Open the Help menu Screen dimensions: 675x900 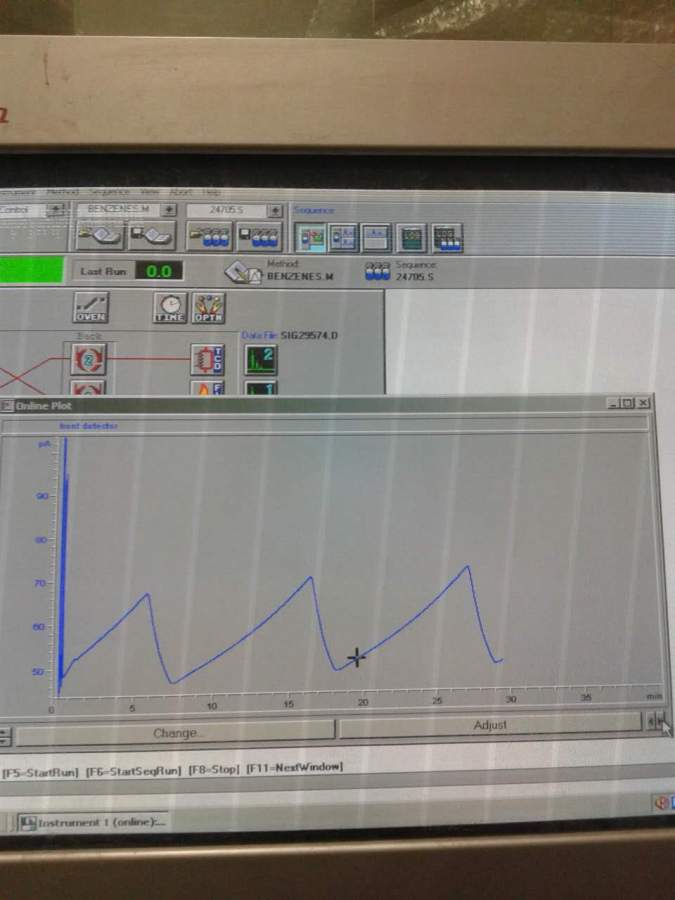(211, 192)
